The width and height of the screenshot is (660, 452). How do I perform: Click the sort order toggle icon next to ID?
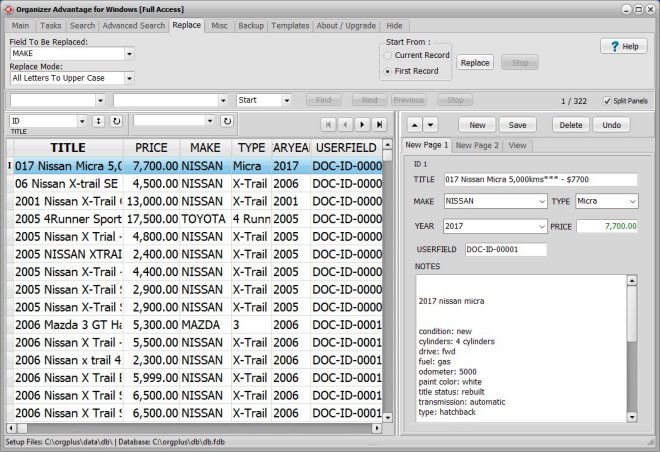pyautogui.click(x=98, y=121)
